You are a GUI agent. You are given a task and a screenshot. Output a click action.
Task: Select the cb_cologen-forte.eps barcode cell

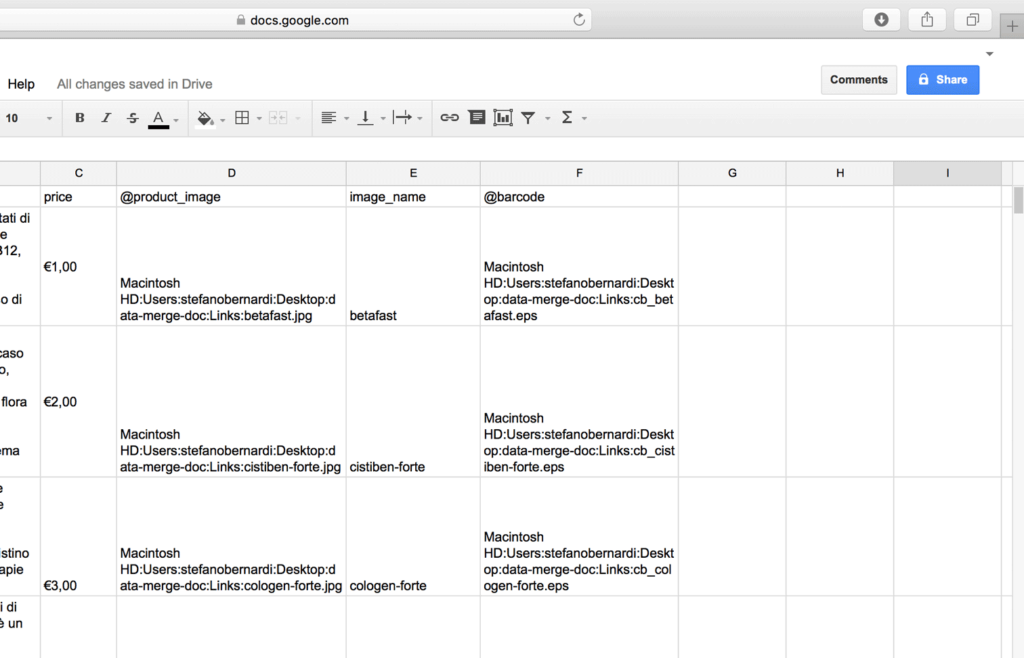tap(579, 537)
